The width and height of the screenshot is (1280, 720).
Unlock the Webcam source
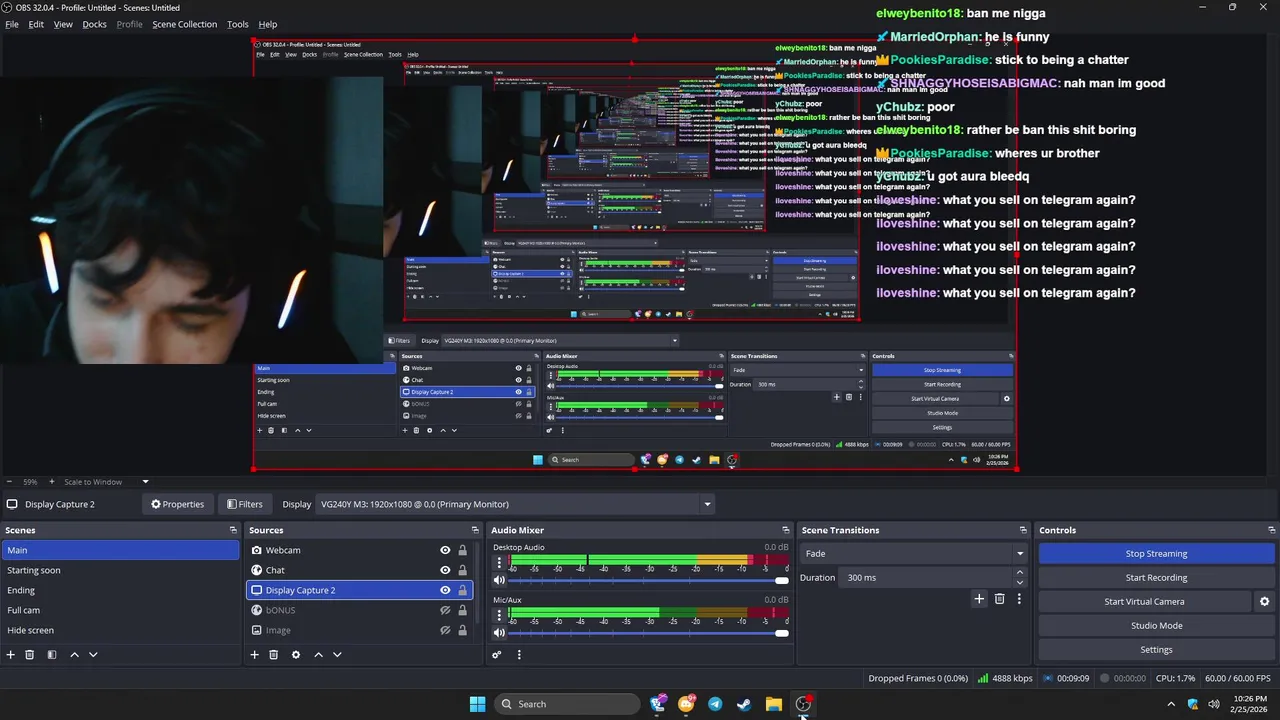(x=462, y=550)
